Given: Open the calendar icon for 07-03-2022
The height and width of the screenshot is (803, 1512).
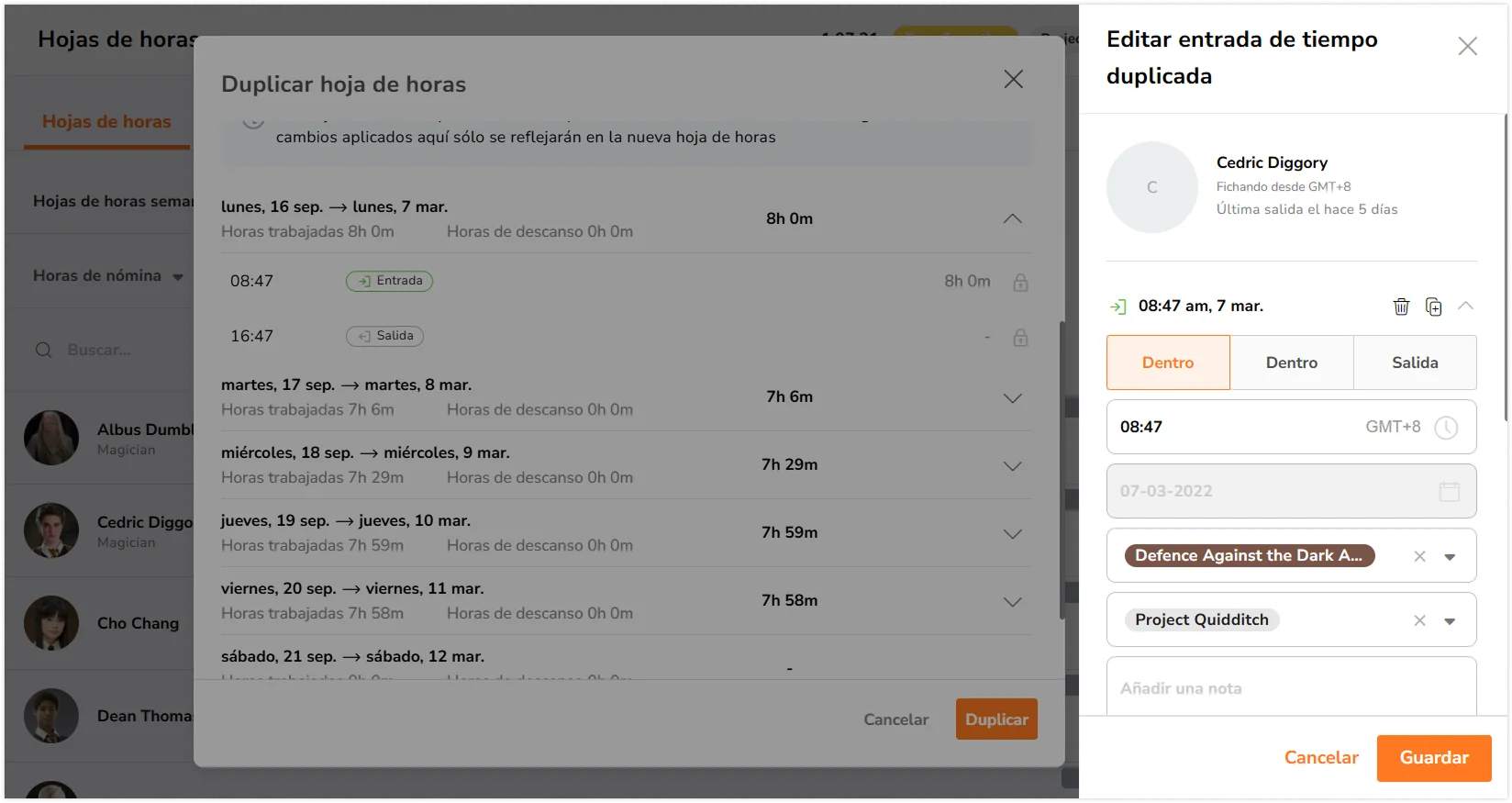Looking at the screenshot, I should pyautogui.click(x=1449, y=491).
